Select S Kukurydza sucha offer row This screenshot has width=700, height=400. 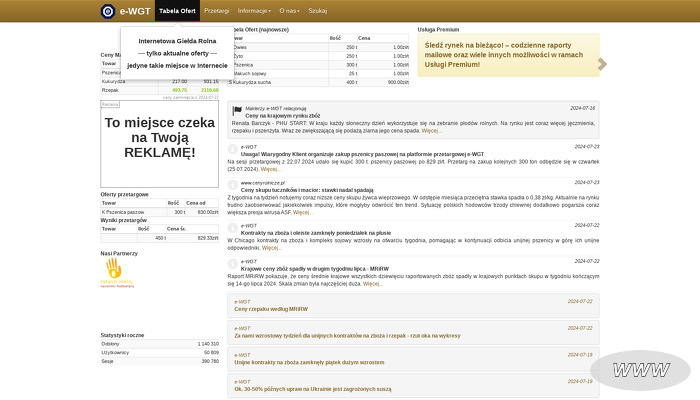[318, 82]
